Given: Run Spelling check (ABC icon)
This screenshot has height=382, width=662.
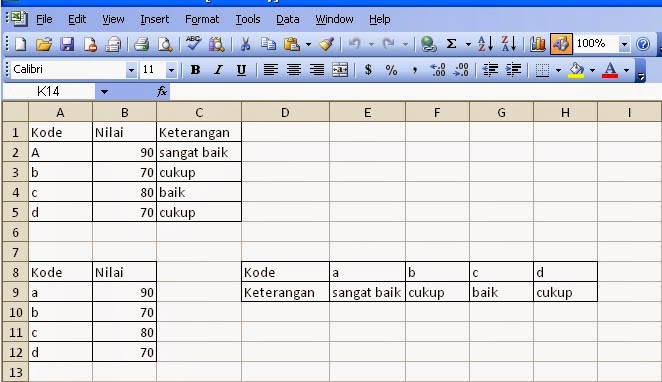Looking at the screenshot, I should tap(193, 44).
